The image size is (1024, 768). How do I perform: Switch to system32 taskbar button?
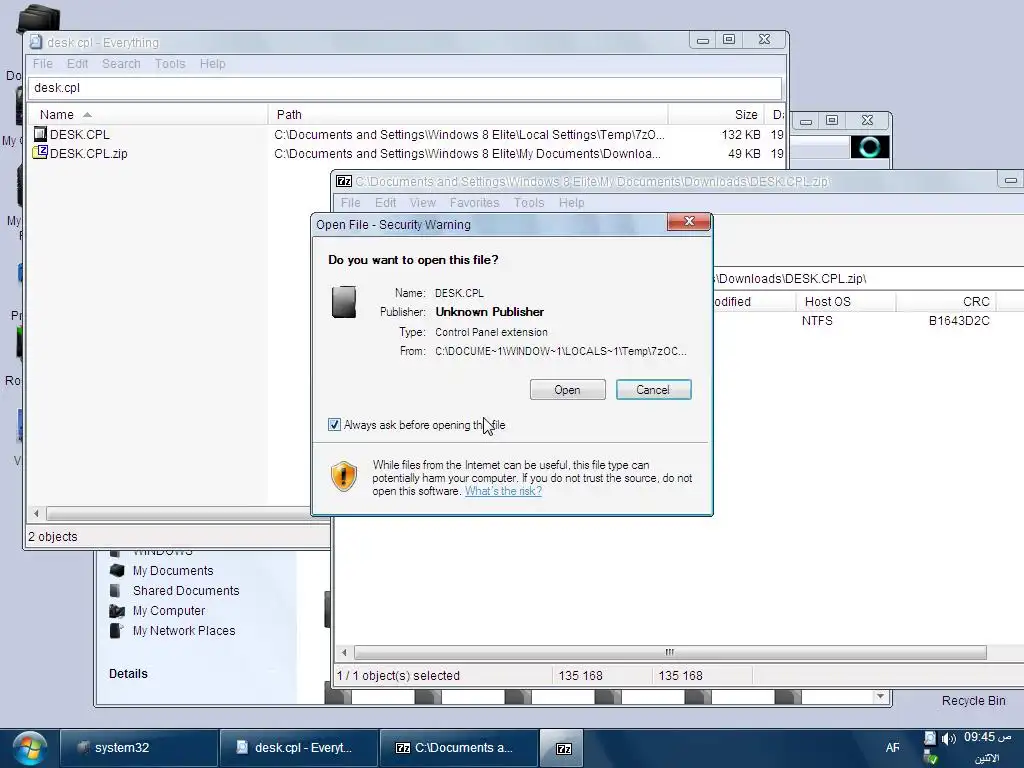pyautogui.click(x=138, y=748)
